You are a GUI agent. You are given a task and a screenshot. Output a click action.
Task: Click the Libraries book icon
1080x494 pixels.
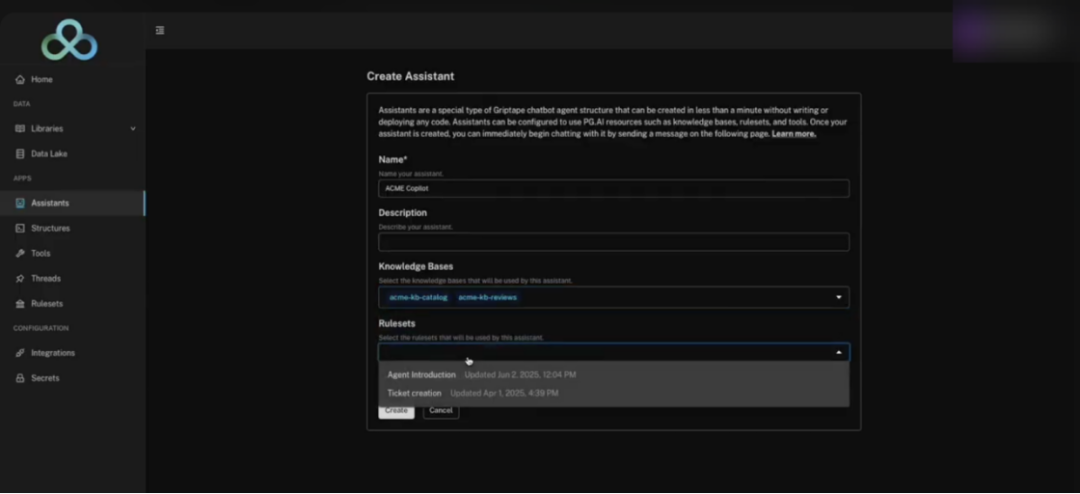[x=20, y=129]
